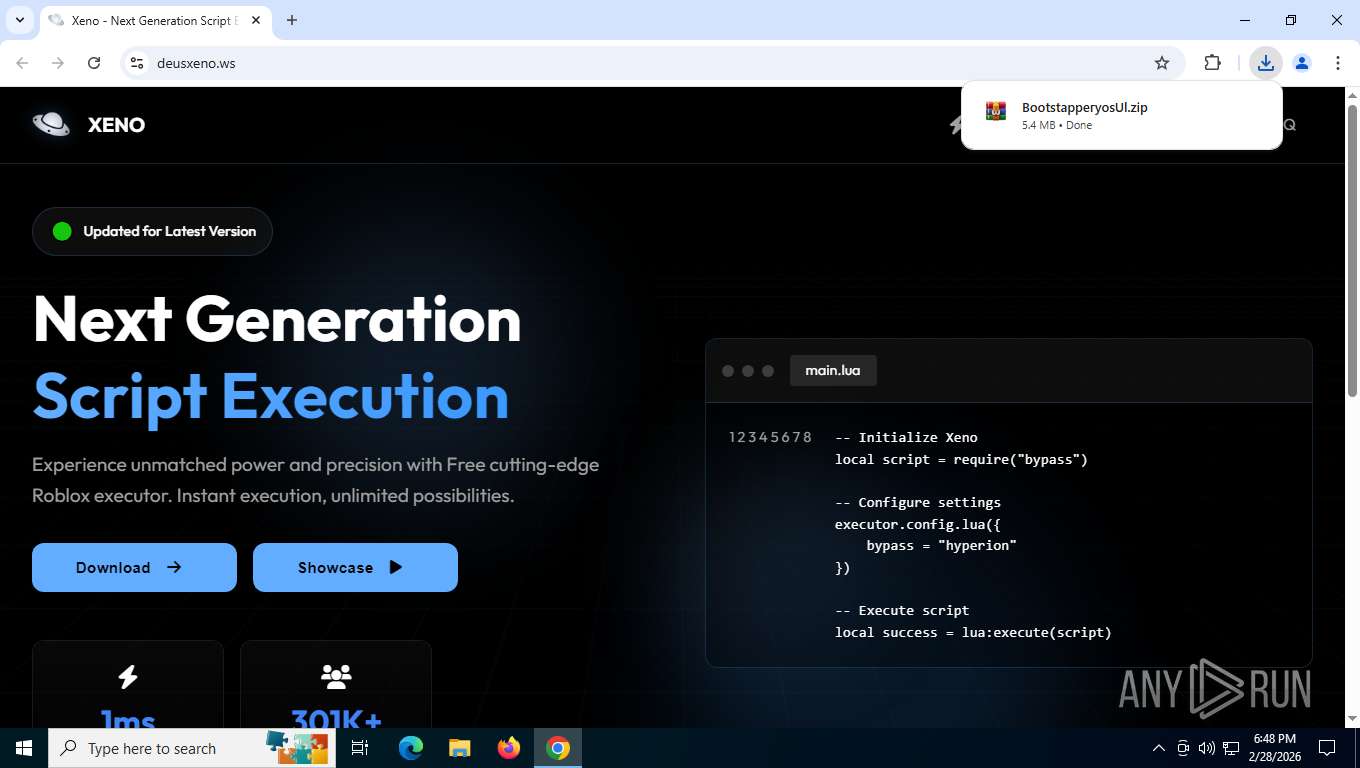Click the line local success = lua:execute(script)

click(x=973, y=632)
